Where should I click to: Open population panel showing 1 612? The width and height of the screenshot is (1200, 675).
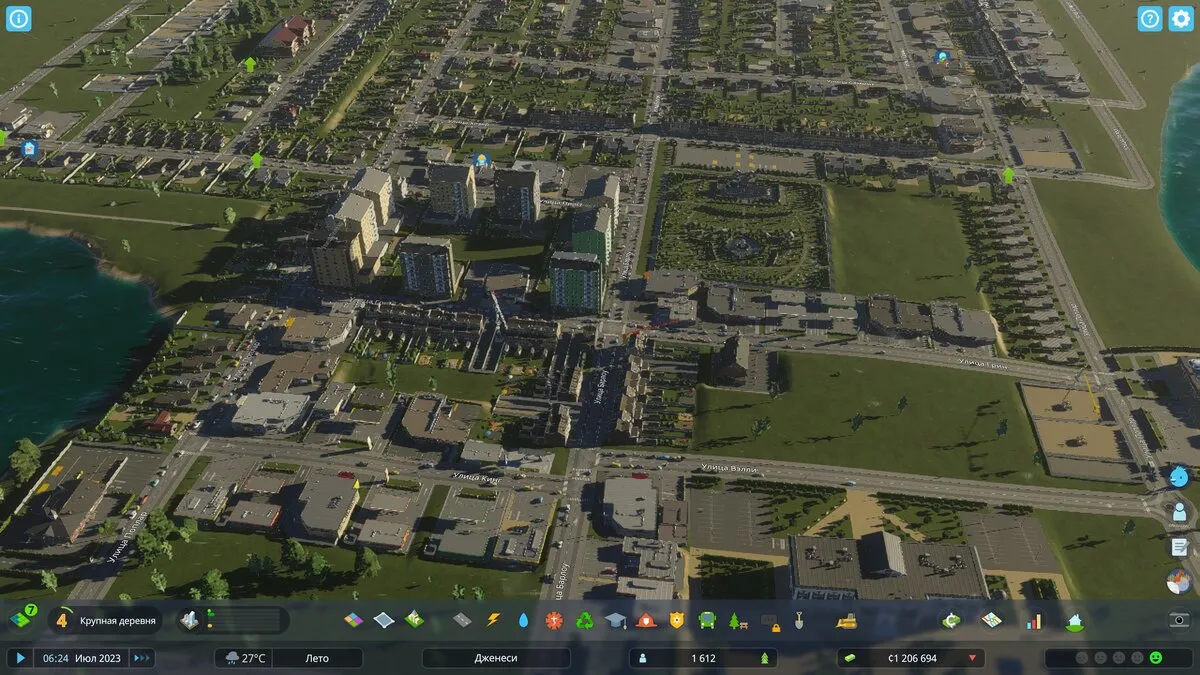coord(703,658)
